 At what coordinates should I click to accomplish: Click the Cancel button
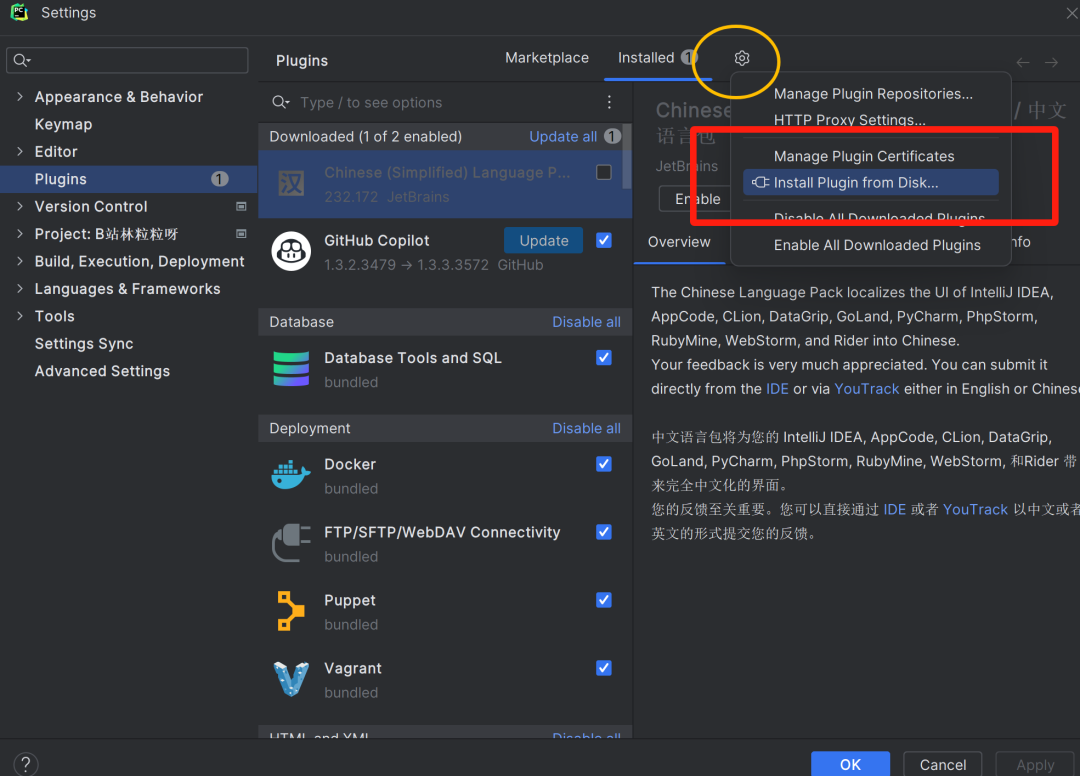click(942, 764)
